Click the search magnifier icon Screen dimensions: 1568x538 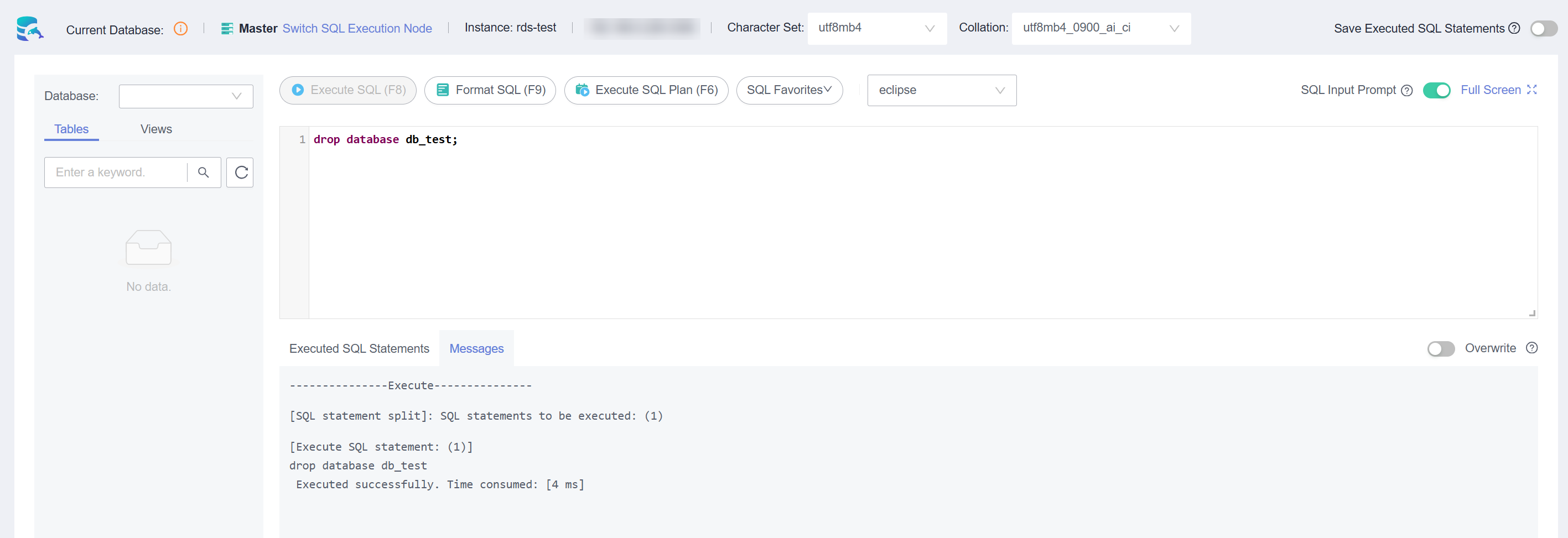[x=203, y=172]
